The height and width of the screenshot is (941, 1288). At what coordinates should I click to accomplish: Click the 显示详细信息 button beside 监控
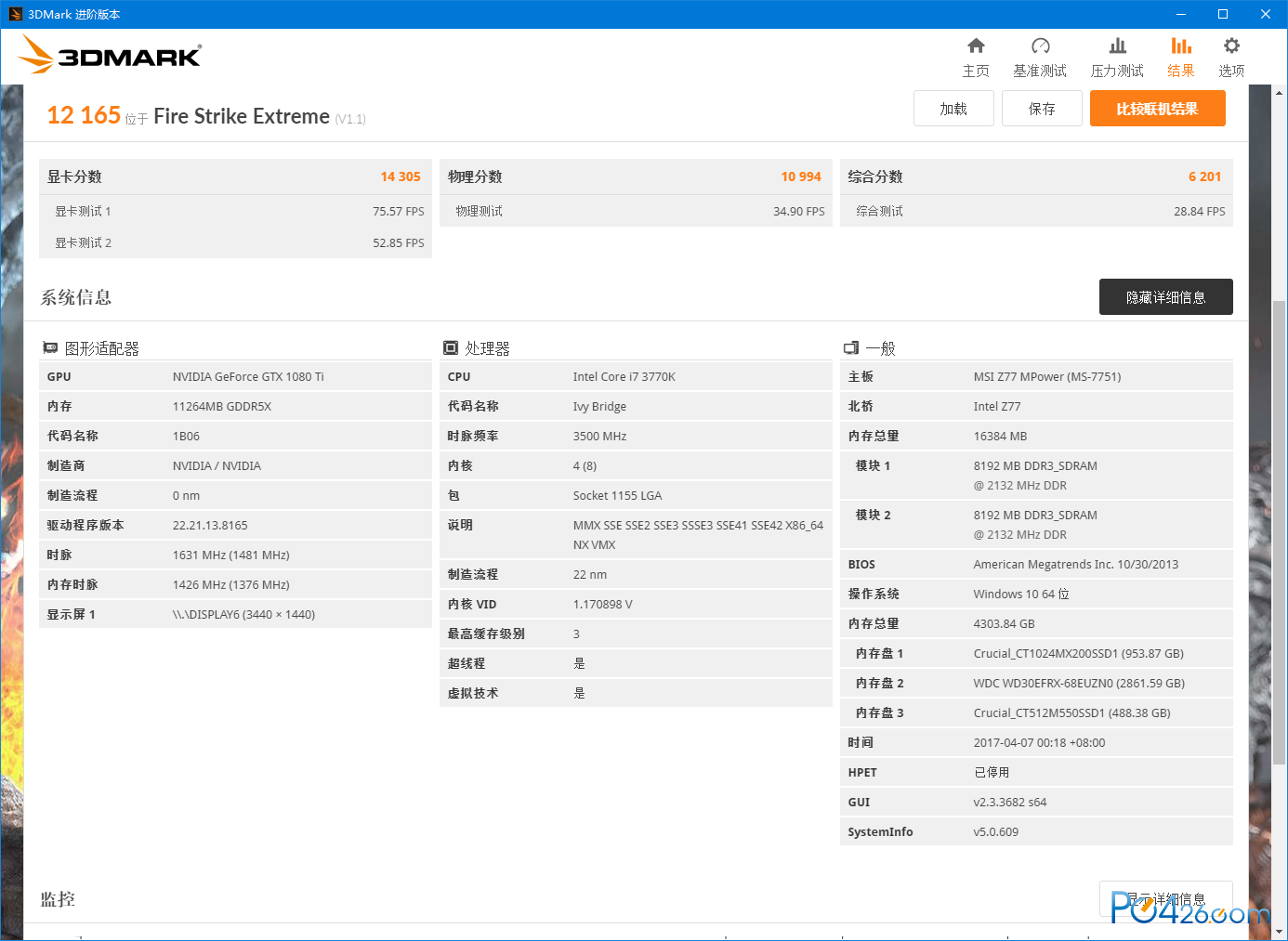1165,899
